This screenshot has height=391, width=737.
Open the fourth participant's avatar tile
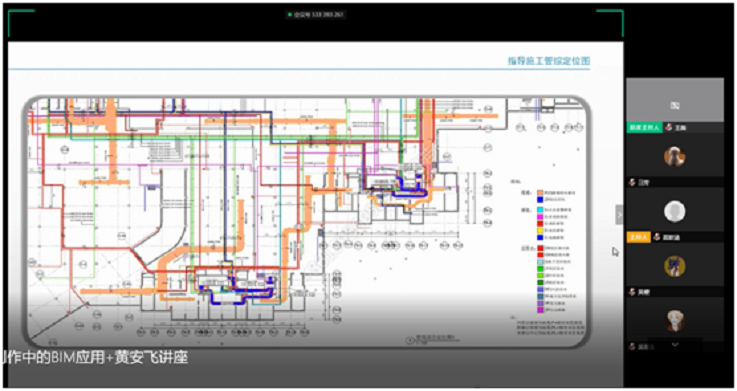674,266
